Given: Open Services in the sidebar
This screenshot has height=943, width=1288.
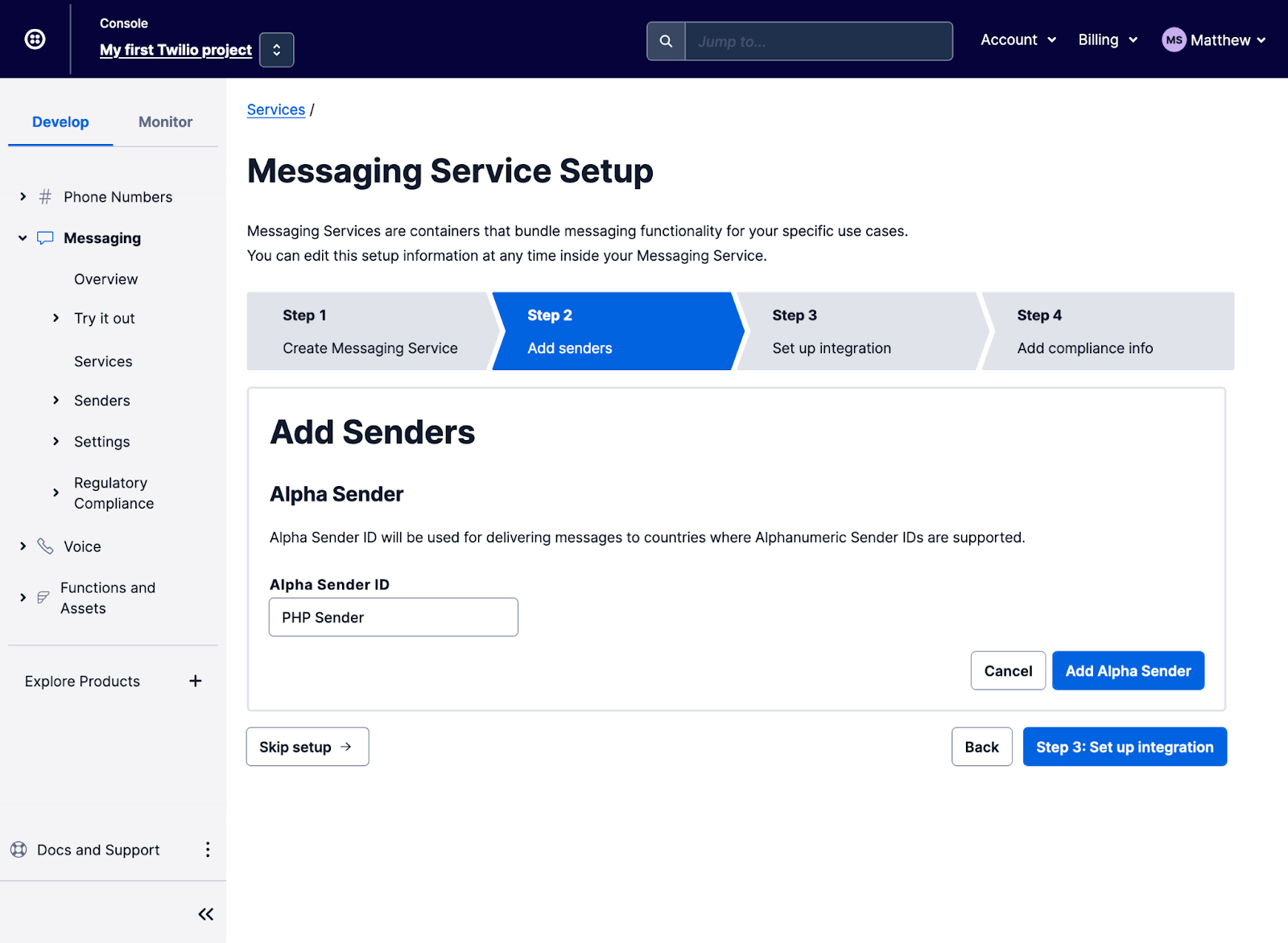Looking at the screenshot, I should (103, 361).
